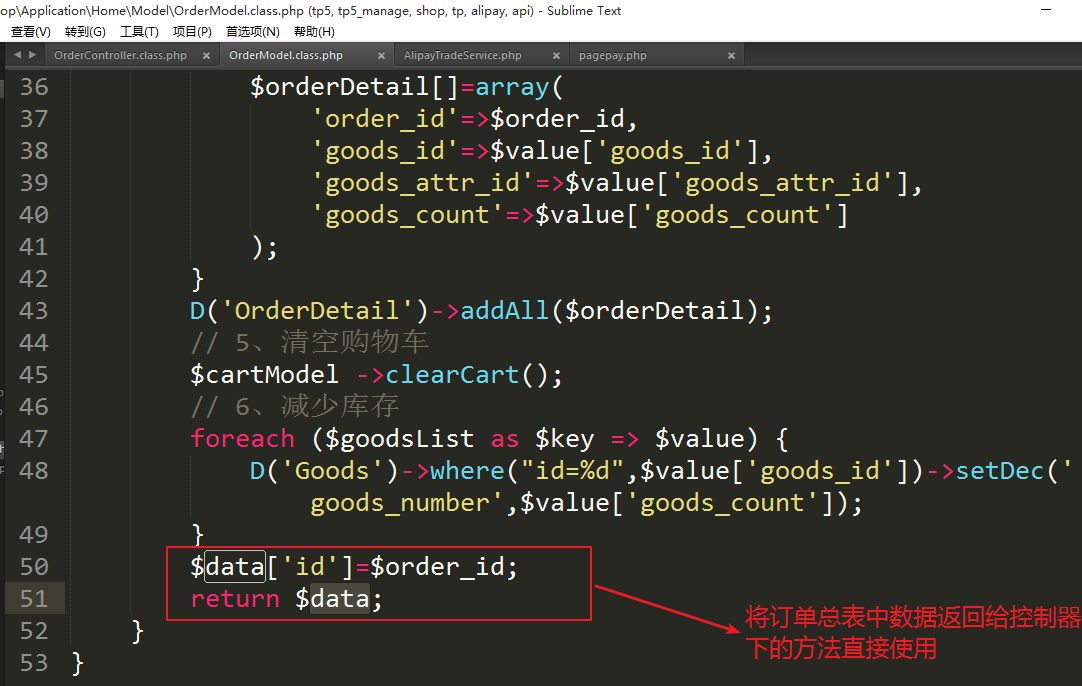This screenshot has width=1082, height=686.
Task: Switch to OrderController.class.php tab
Action: click(120, 56)
